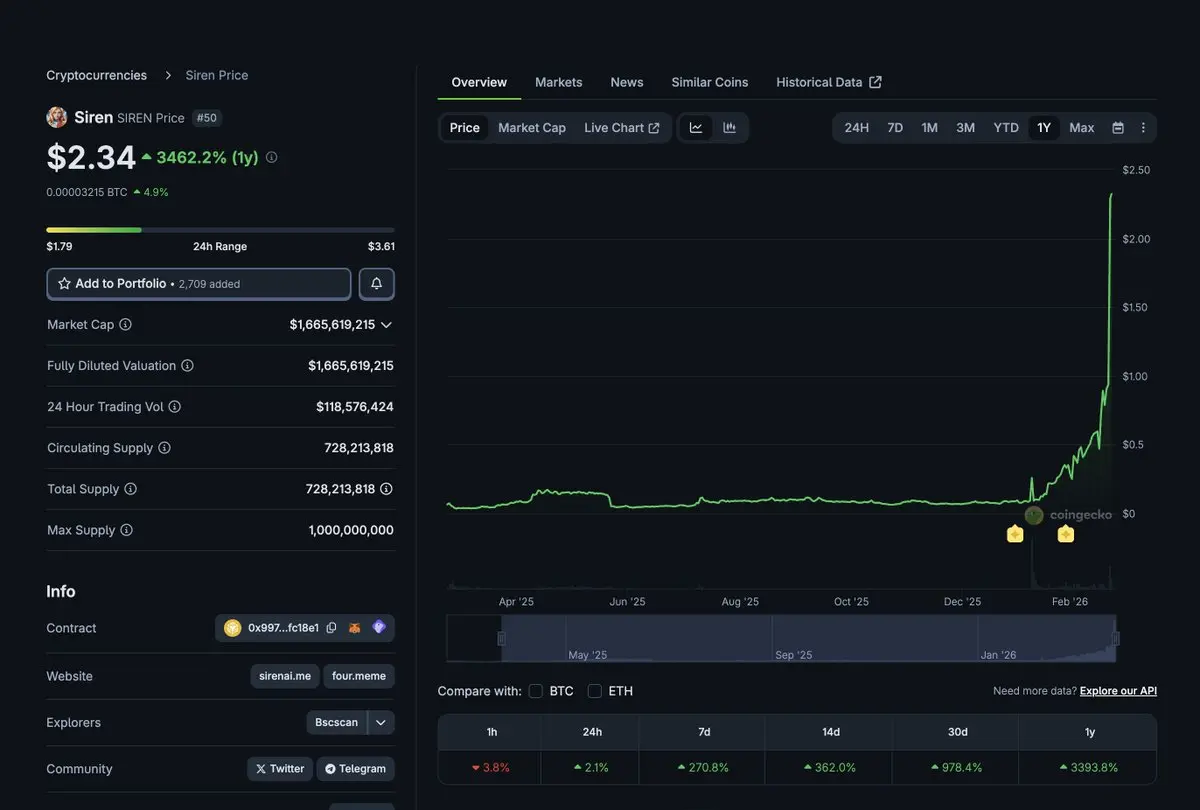Screen dimensions: 1200x810
Task: Switch to the Overview tab
Action: 479,82
